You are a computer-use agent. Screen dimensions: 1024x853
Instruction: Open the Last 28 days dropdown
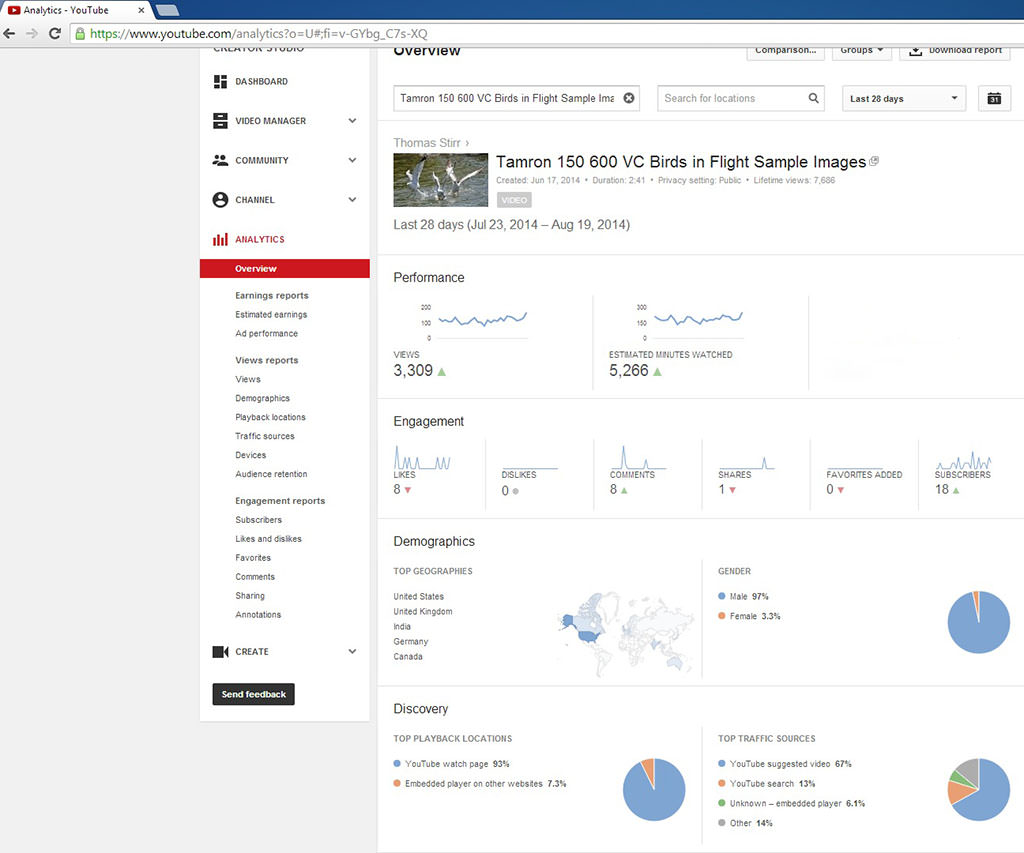[904, 98]
